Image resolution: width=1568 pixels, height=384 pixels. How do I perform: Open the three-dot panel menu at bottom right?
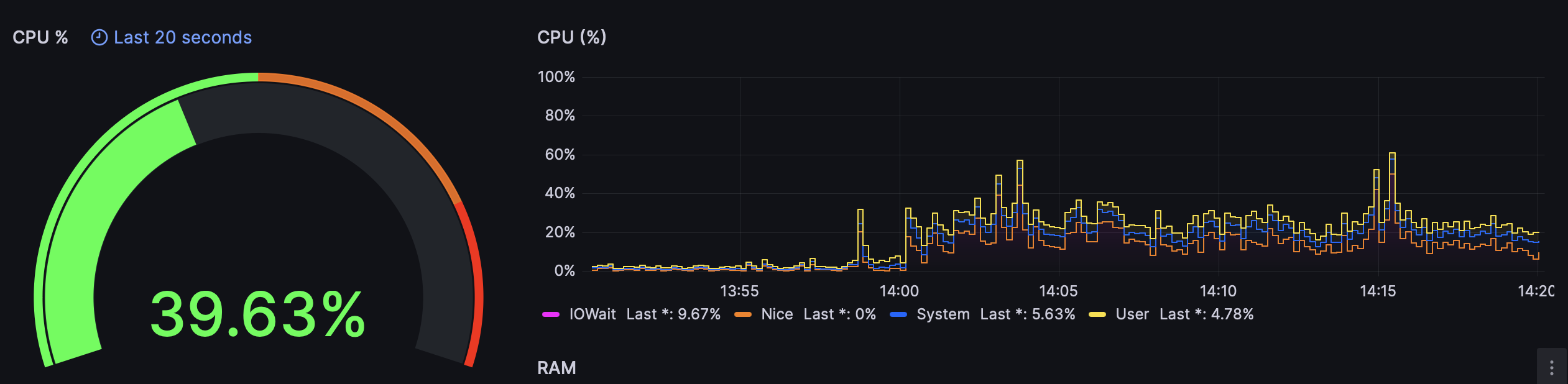point(1552,368)
